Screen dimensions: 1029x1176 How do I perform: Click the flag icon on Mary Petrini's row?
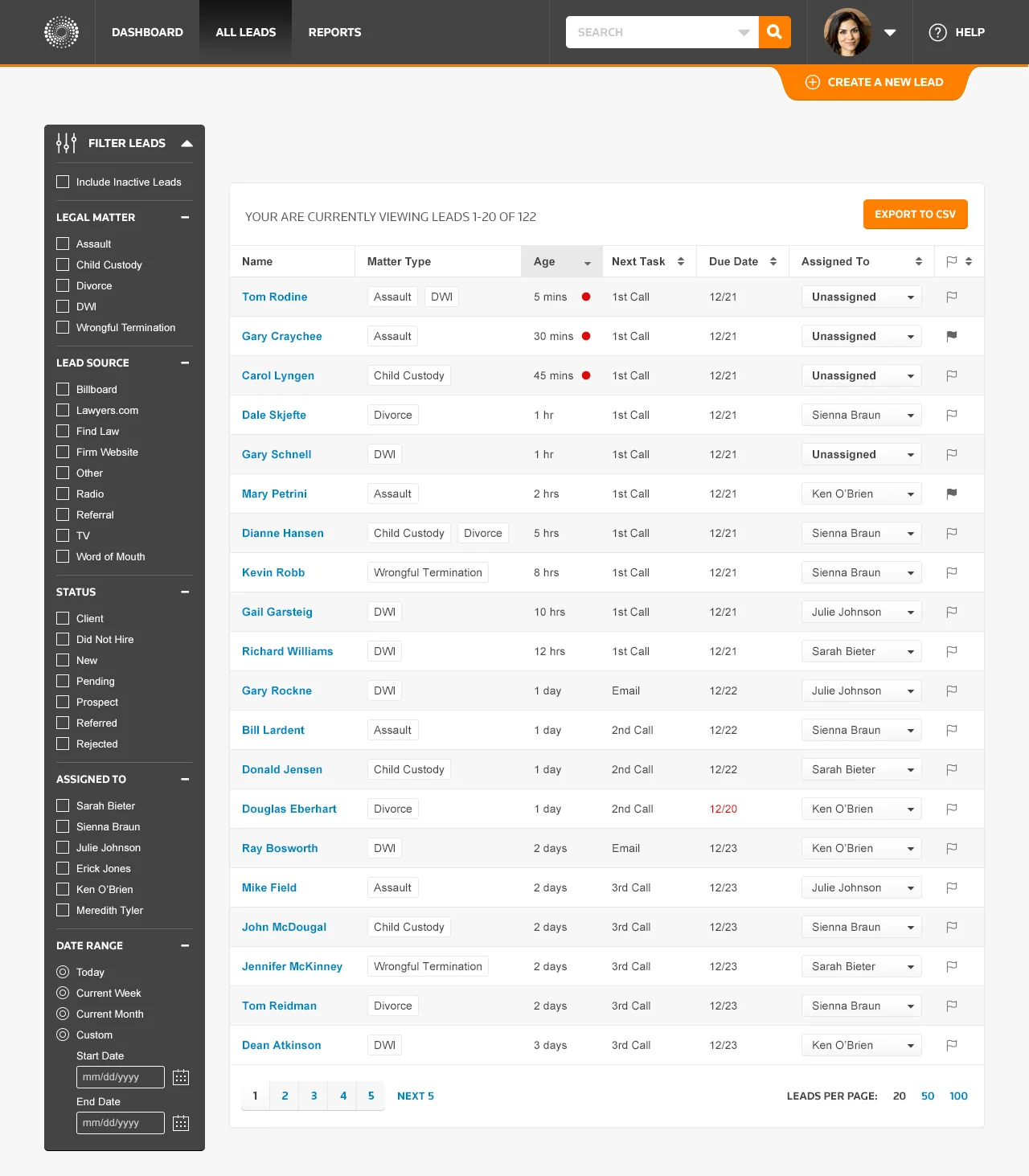click(x=952, y=494)
